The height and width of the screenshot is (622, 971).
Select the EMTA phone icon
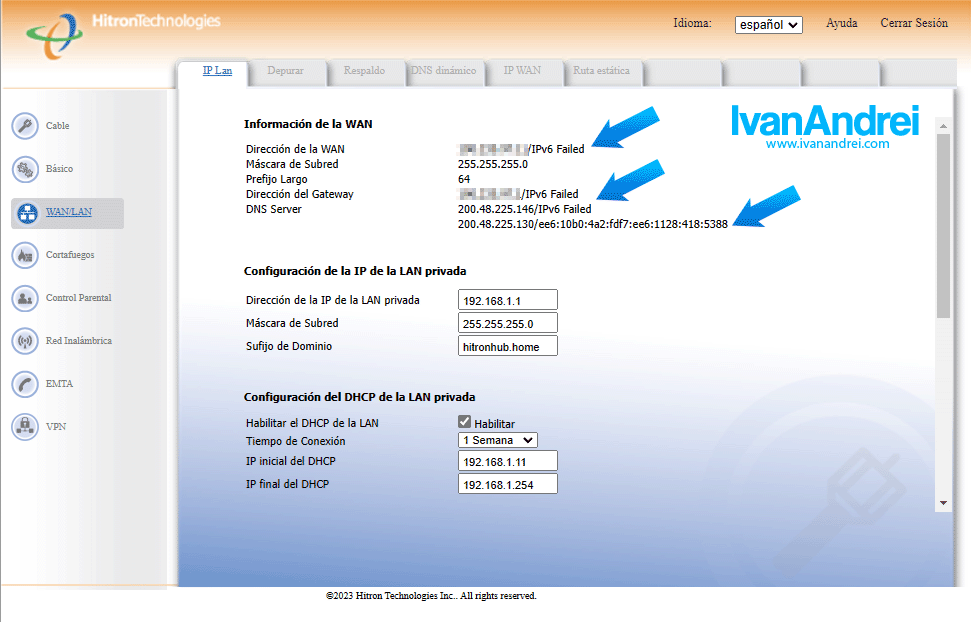(25, 384)
